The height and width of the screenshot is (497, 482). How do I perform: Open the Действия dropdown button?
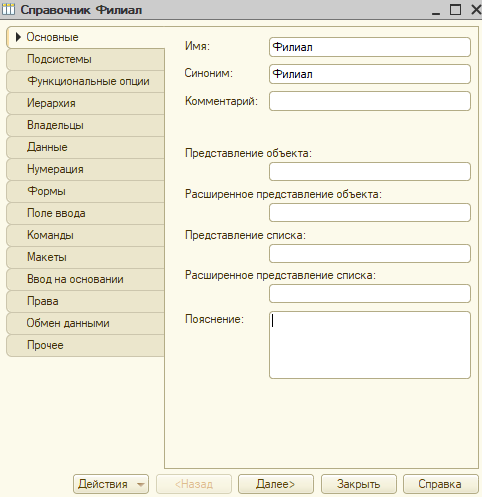(x=111, y=484)
